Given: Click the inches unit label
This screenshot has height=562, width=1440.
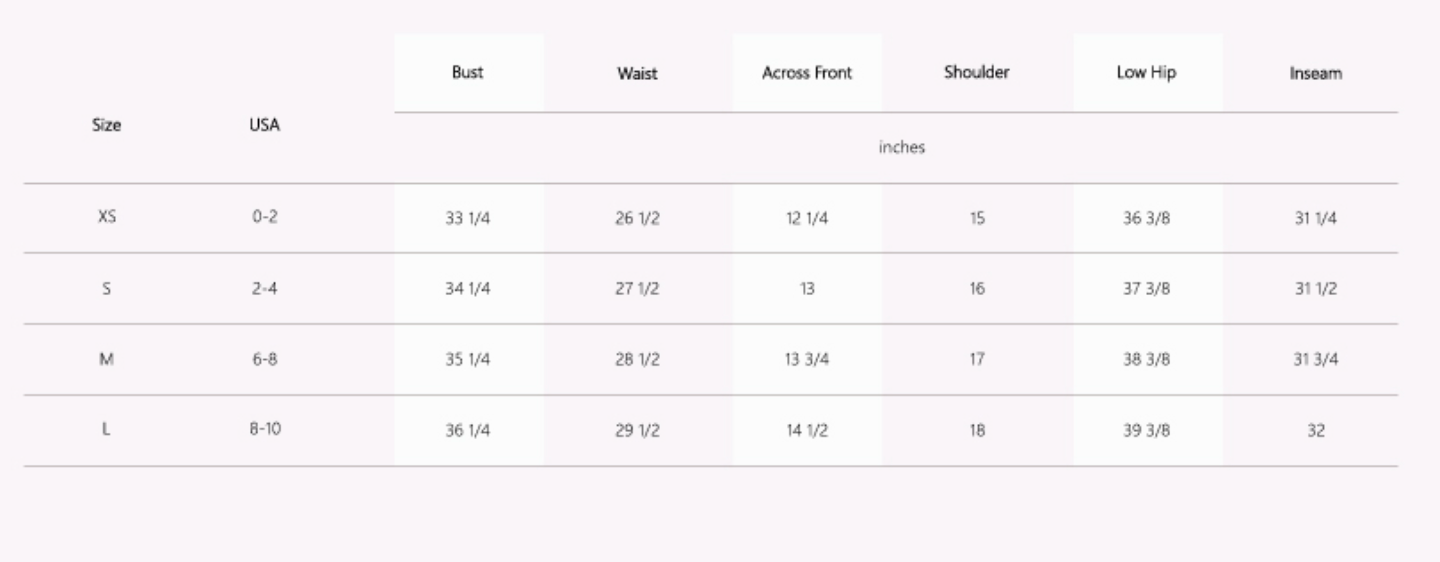Looking at the screenshot, I should [902, 147].
